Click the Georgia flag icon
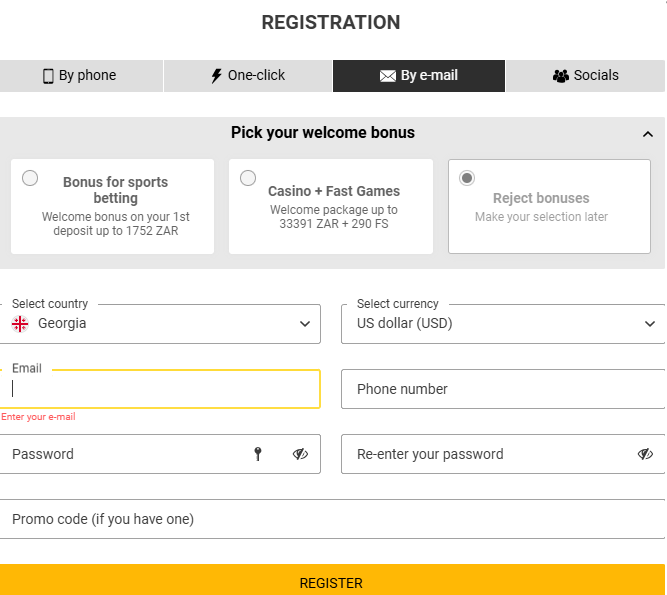Image resolution: width=667 pixels, height=595 pixels. (20, 324)
